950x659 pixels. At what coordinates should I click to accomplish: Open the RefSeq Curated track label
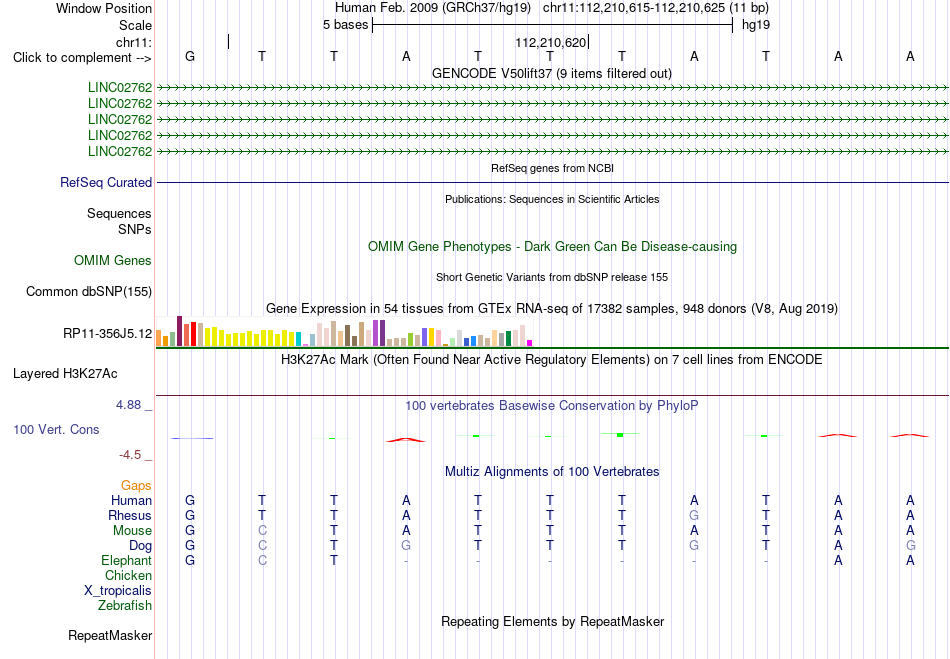coord(106,182)
